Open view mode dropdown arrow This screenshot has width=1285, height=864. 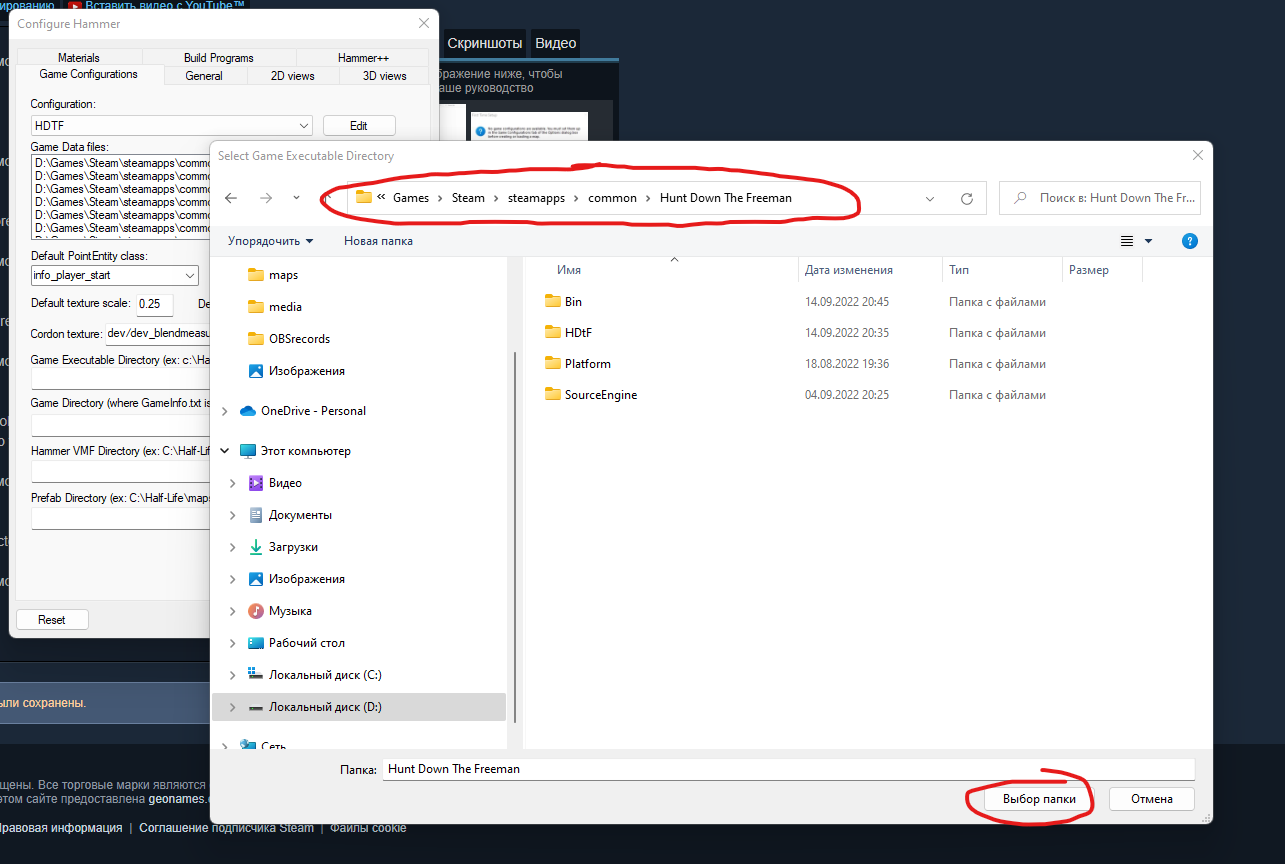coord(1148,241)
